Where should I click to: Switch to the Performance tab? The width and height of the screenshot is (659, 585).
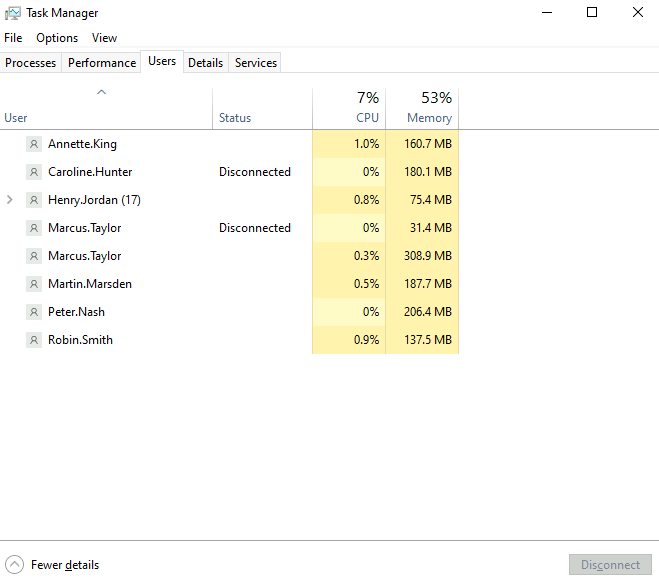pyautogui.click(x=102, y=63)
